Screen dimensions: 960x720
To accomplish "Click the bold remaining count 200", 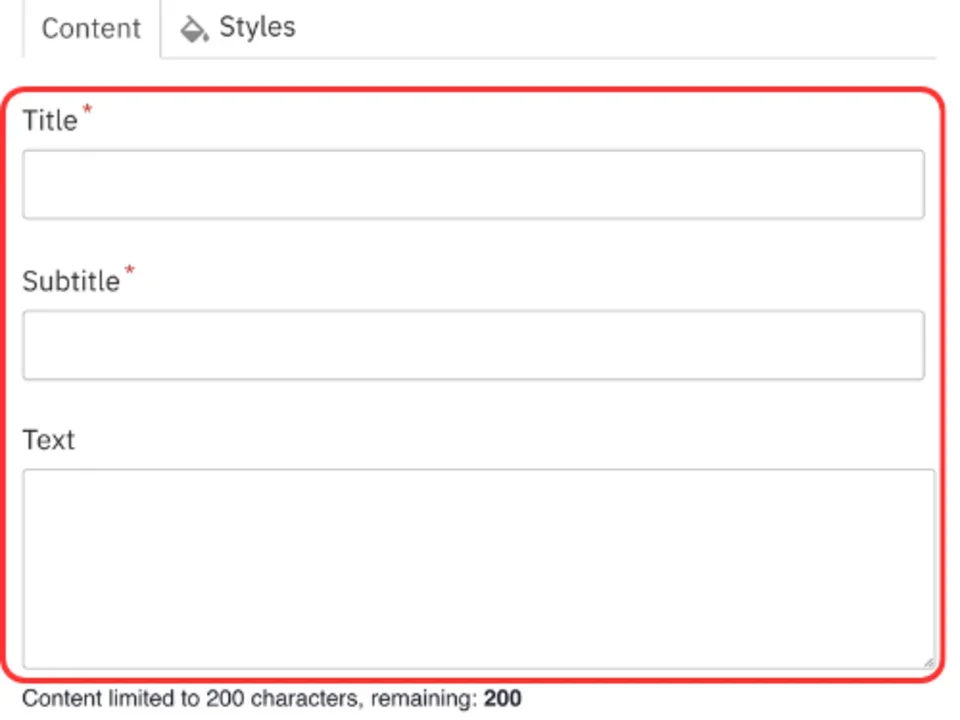I will pos(502,698).
